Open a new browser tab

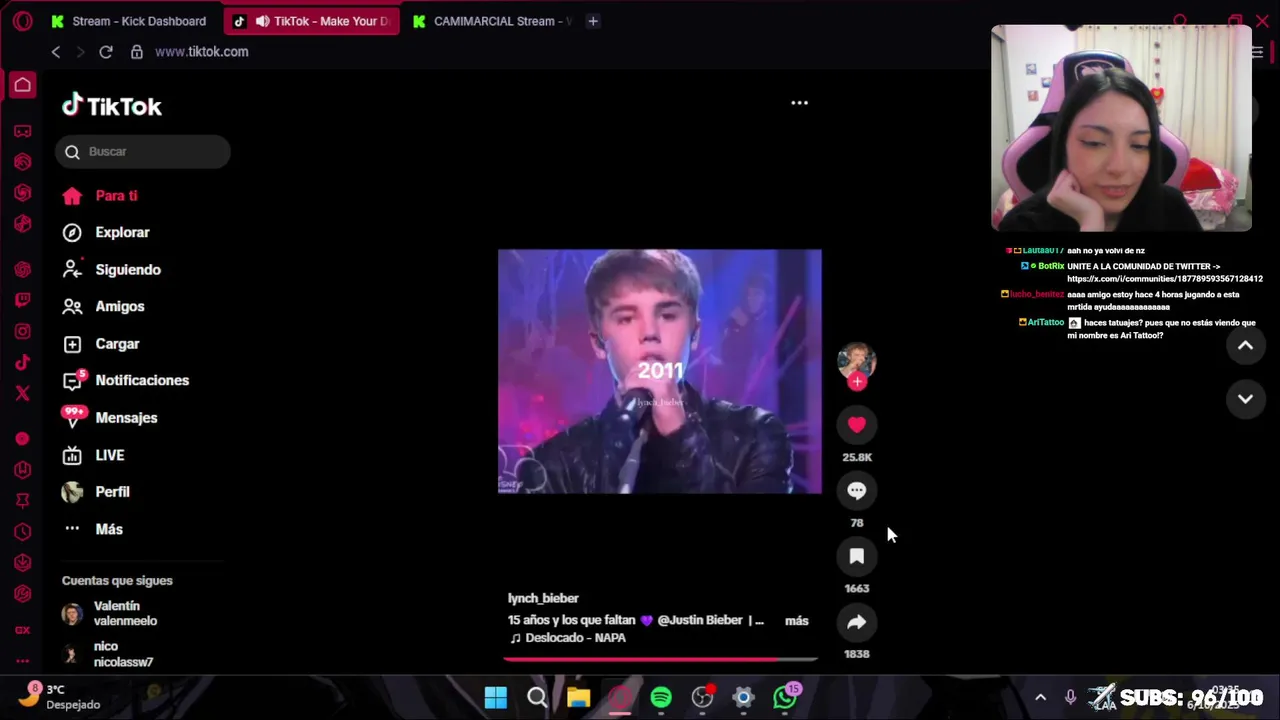click(x=593, y=21)
